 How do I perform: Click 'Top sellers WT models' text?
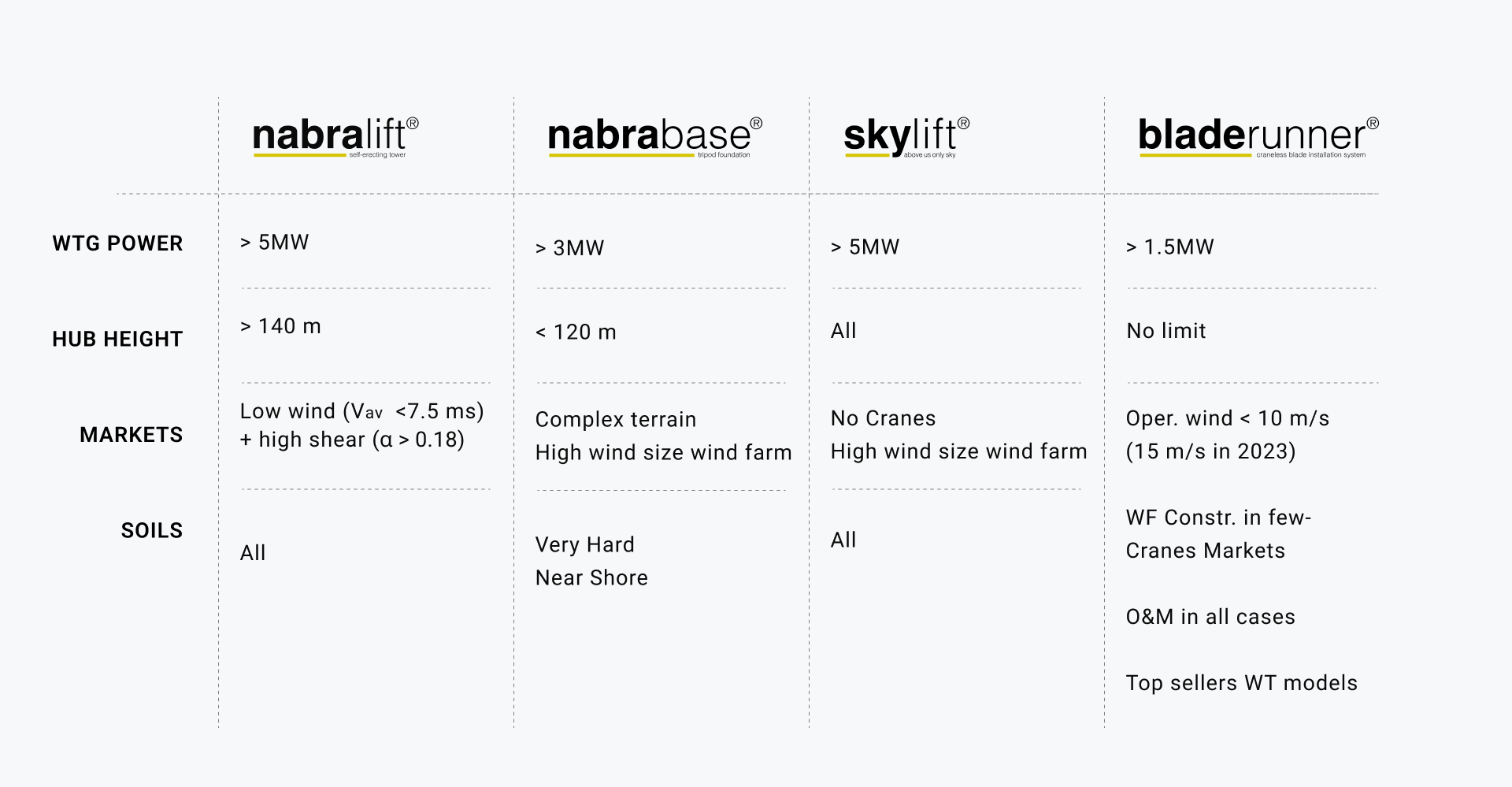pyautogui.click(x=1241, y=683)
